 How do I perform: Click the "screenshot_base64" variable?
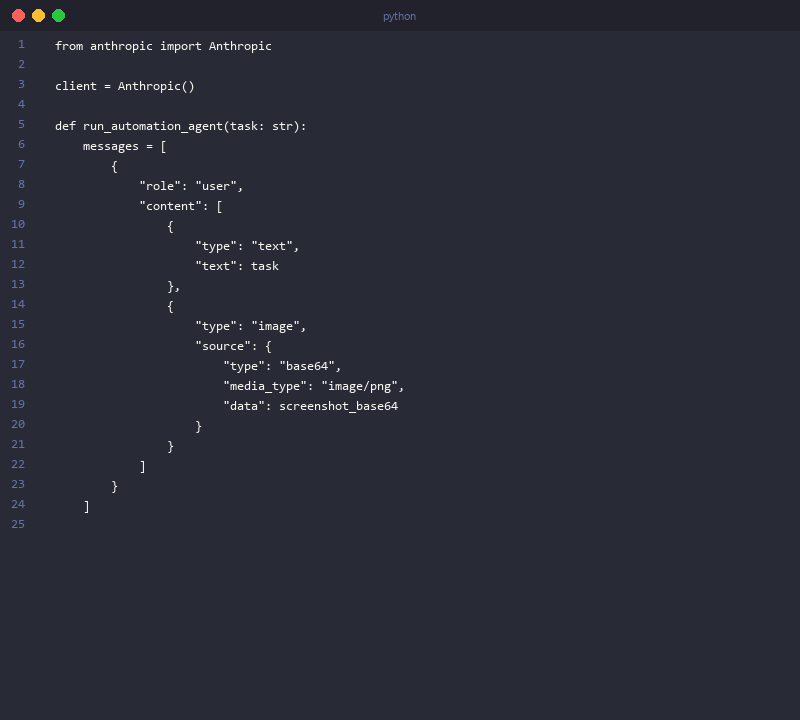point(339,406)
